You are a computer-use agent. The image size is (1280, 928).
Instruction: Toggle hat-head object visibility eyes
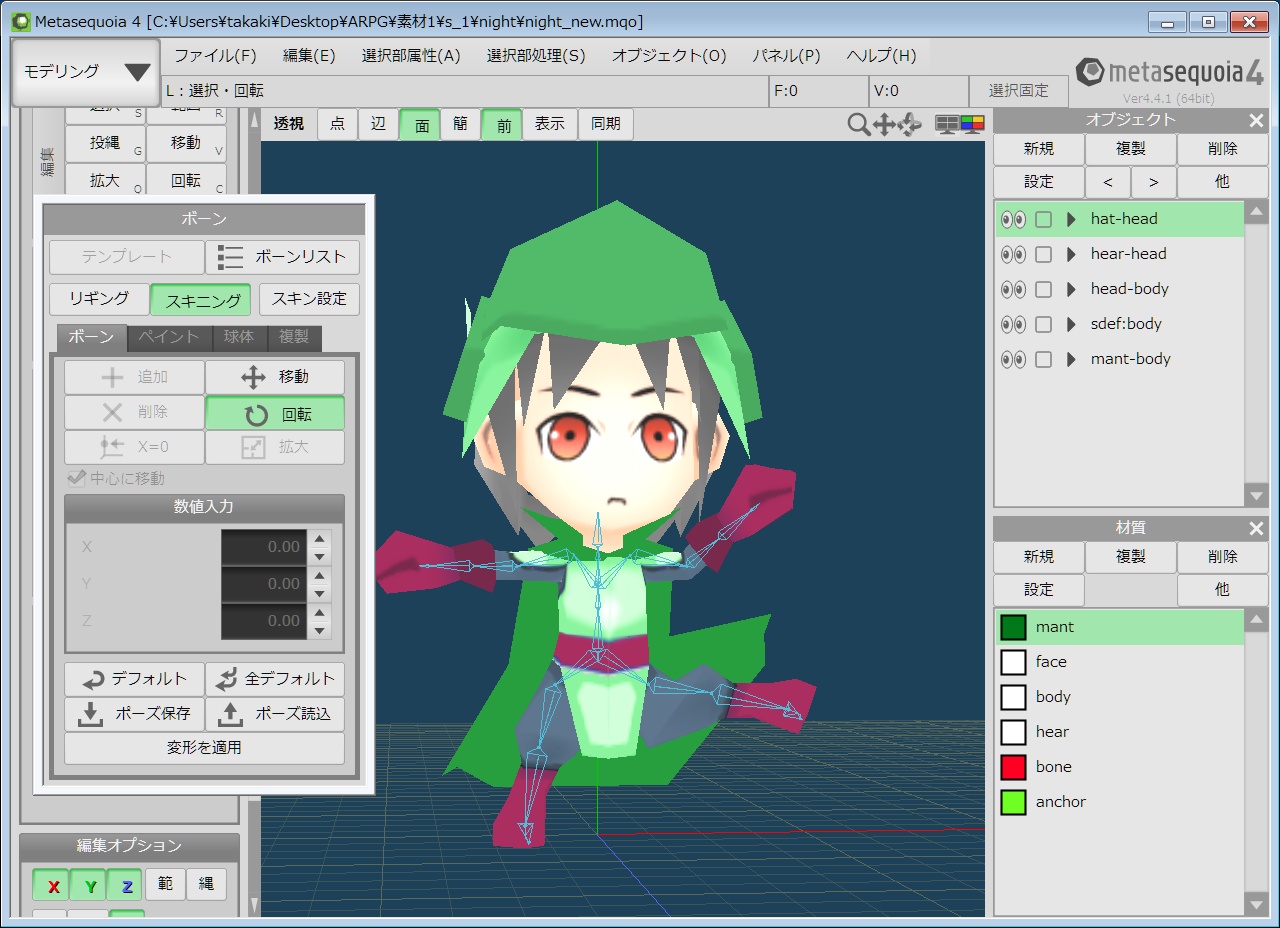click(1013, 219)
